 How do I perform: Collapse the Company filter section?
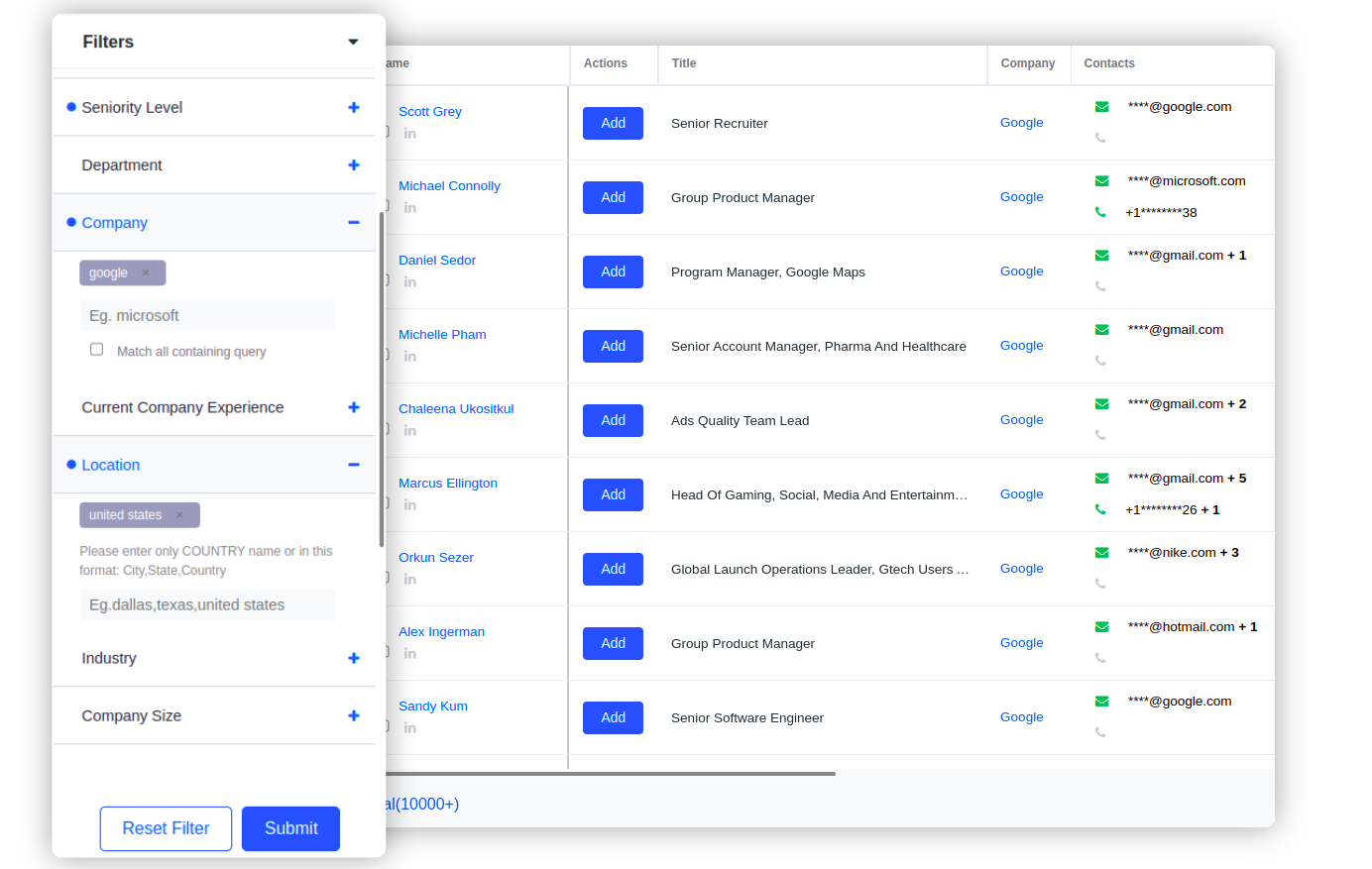tap(353, 223)
